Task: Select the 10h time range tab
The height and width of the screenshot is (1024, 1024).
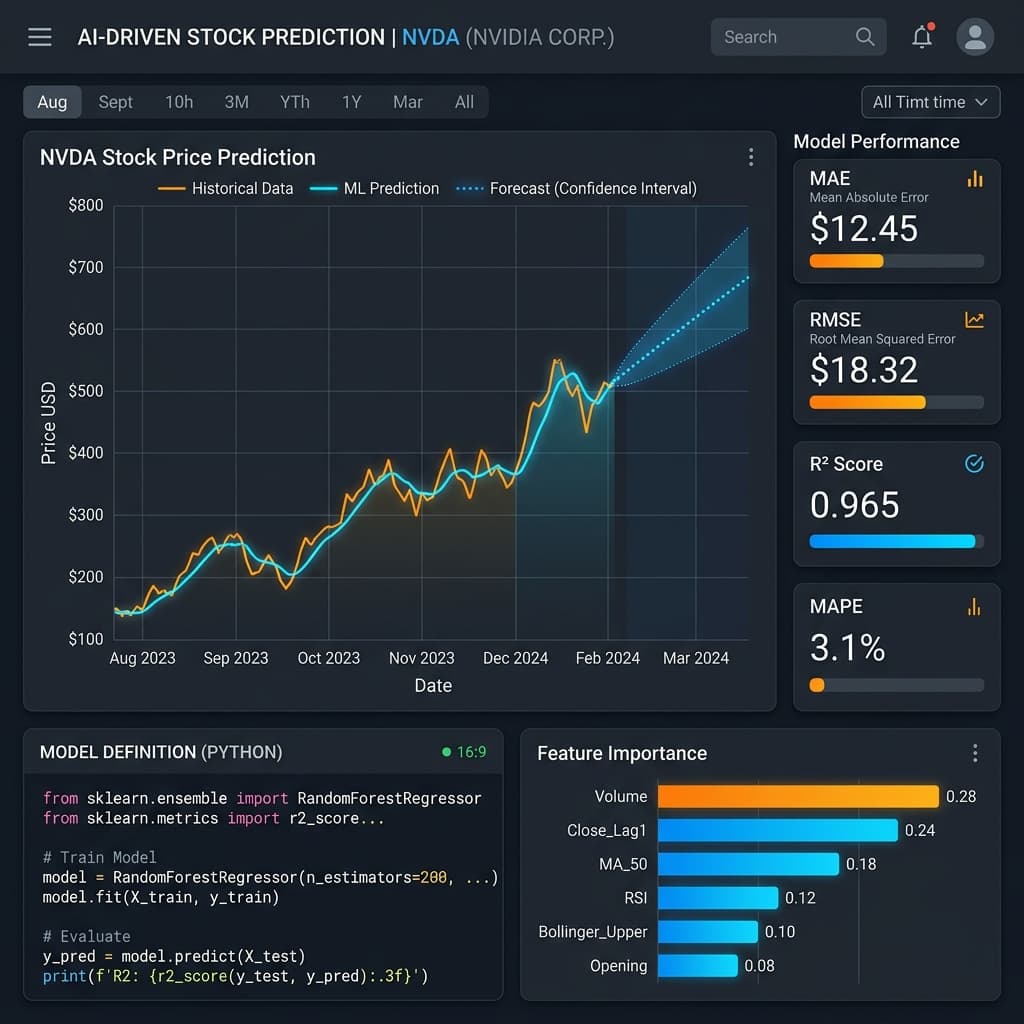Action: (x=179, y=102)
